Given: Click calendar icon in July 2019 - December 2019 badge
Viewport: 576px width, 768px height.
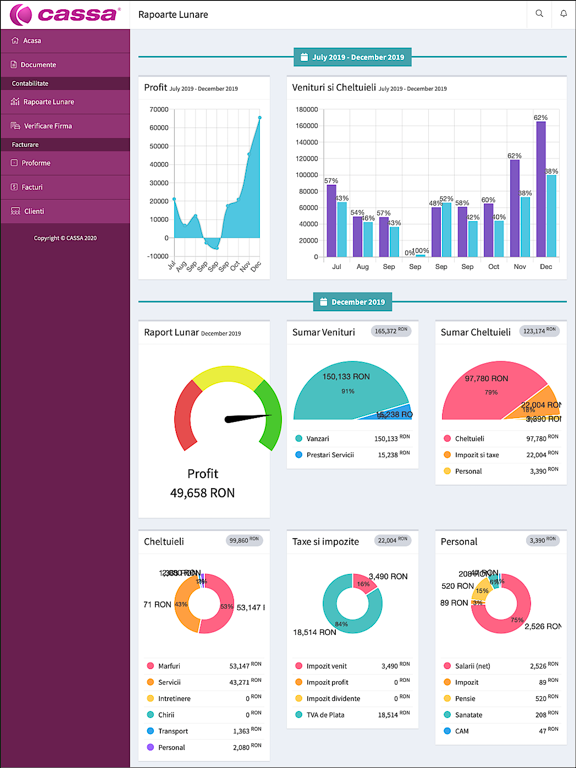Looking at the screenshot, I should click(304, 57).
